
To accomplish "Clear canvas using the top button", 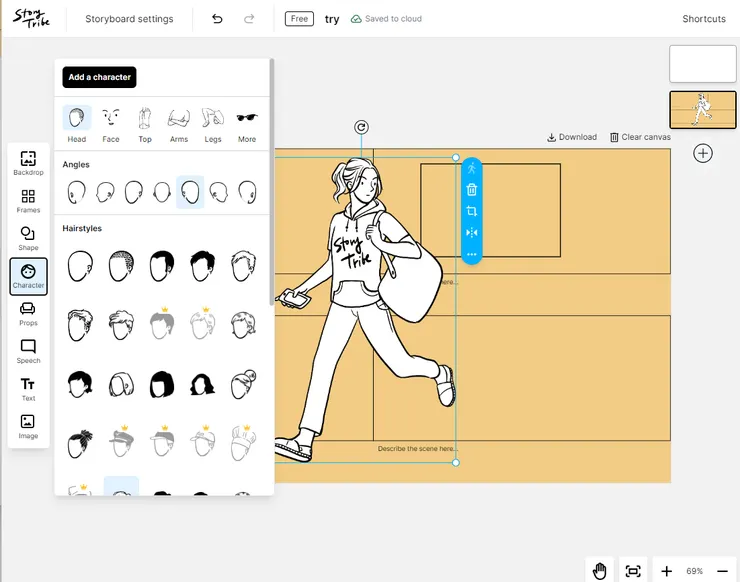I will point(640,137).
